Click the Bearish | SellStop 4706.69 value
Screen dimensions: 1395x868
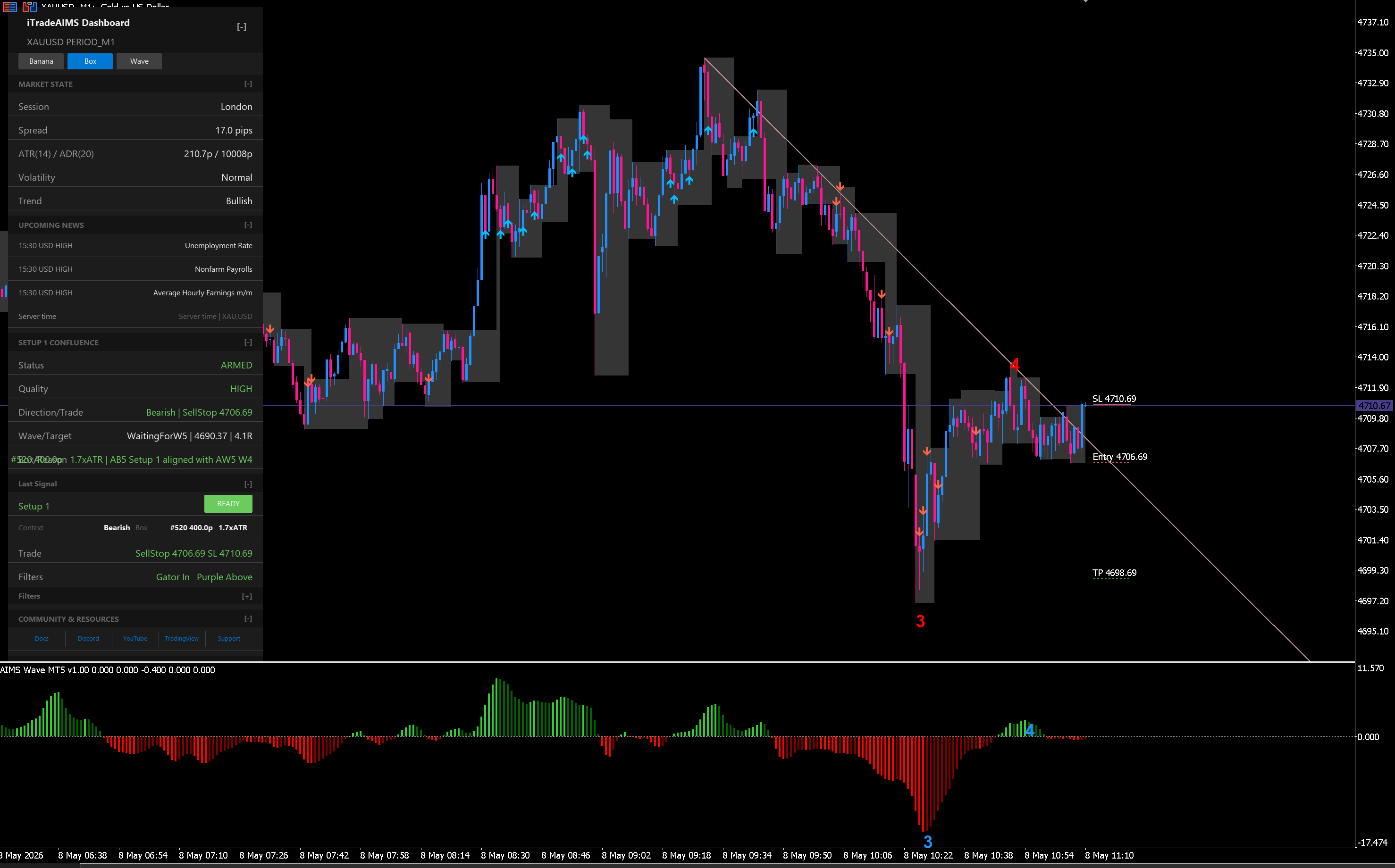pos(199,413)
